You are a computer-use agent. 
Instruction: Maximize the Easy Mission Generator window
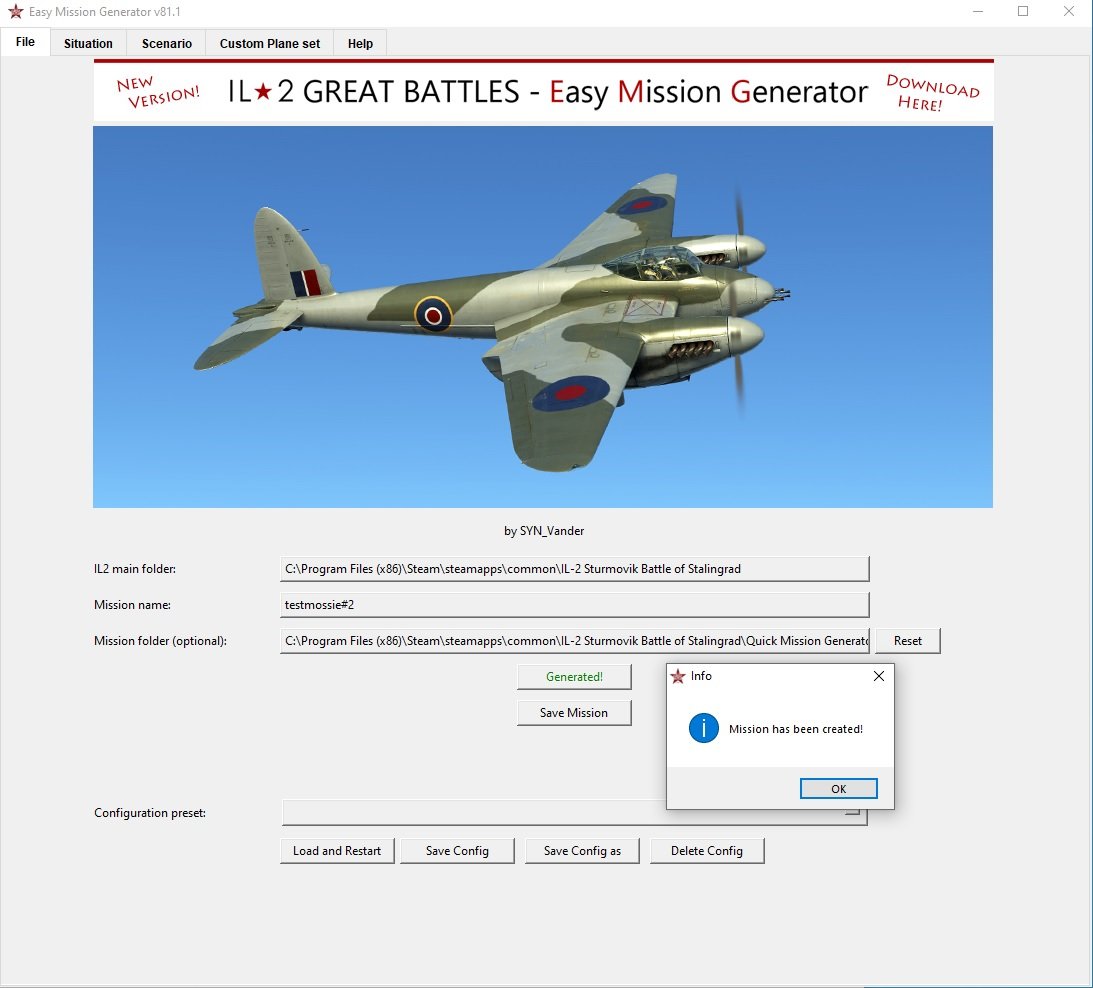[x=1023, y=12]
